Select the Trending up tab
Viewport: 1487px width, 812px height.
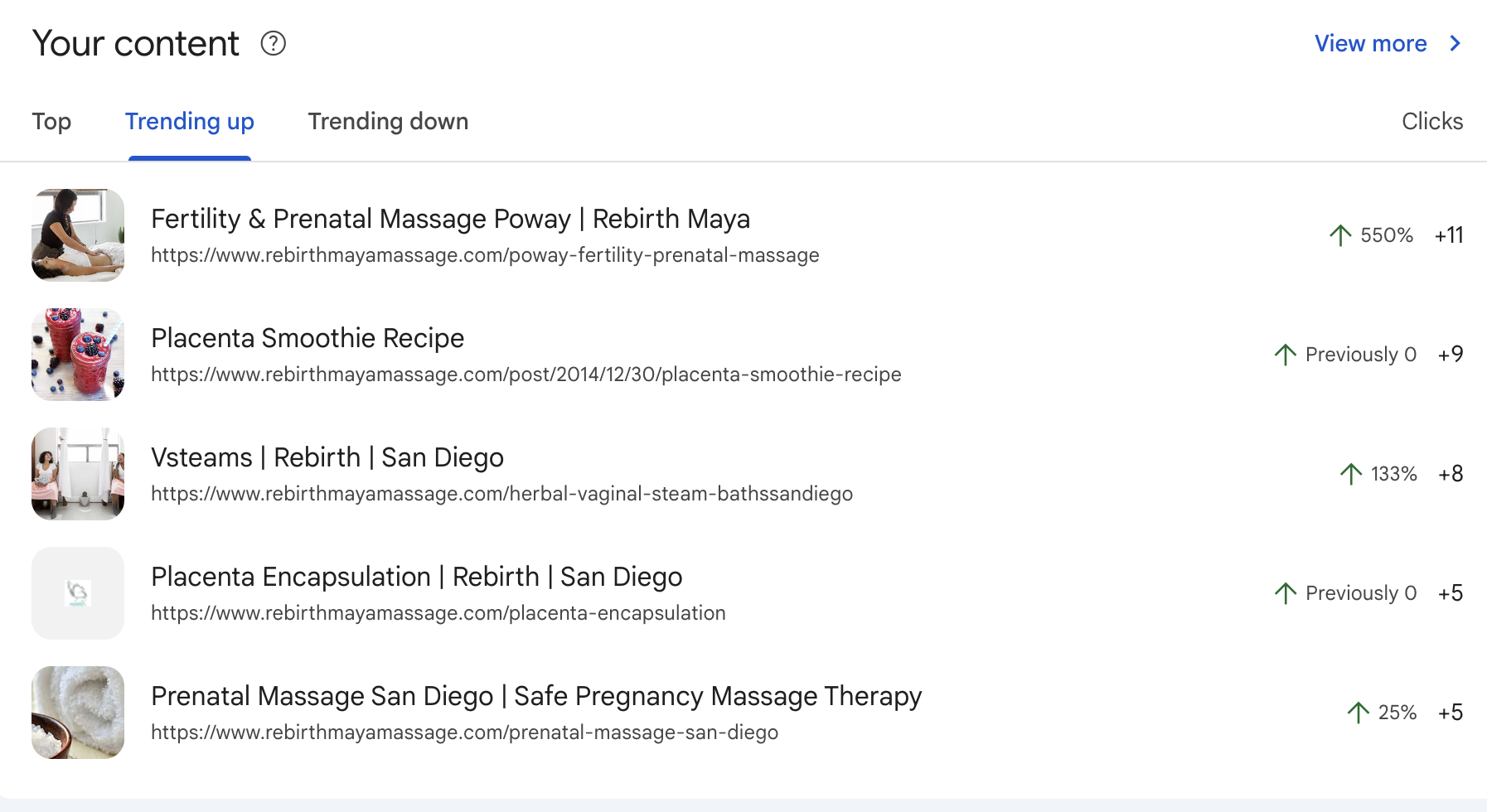[190, 121]
